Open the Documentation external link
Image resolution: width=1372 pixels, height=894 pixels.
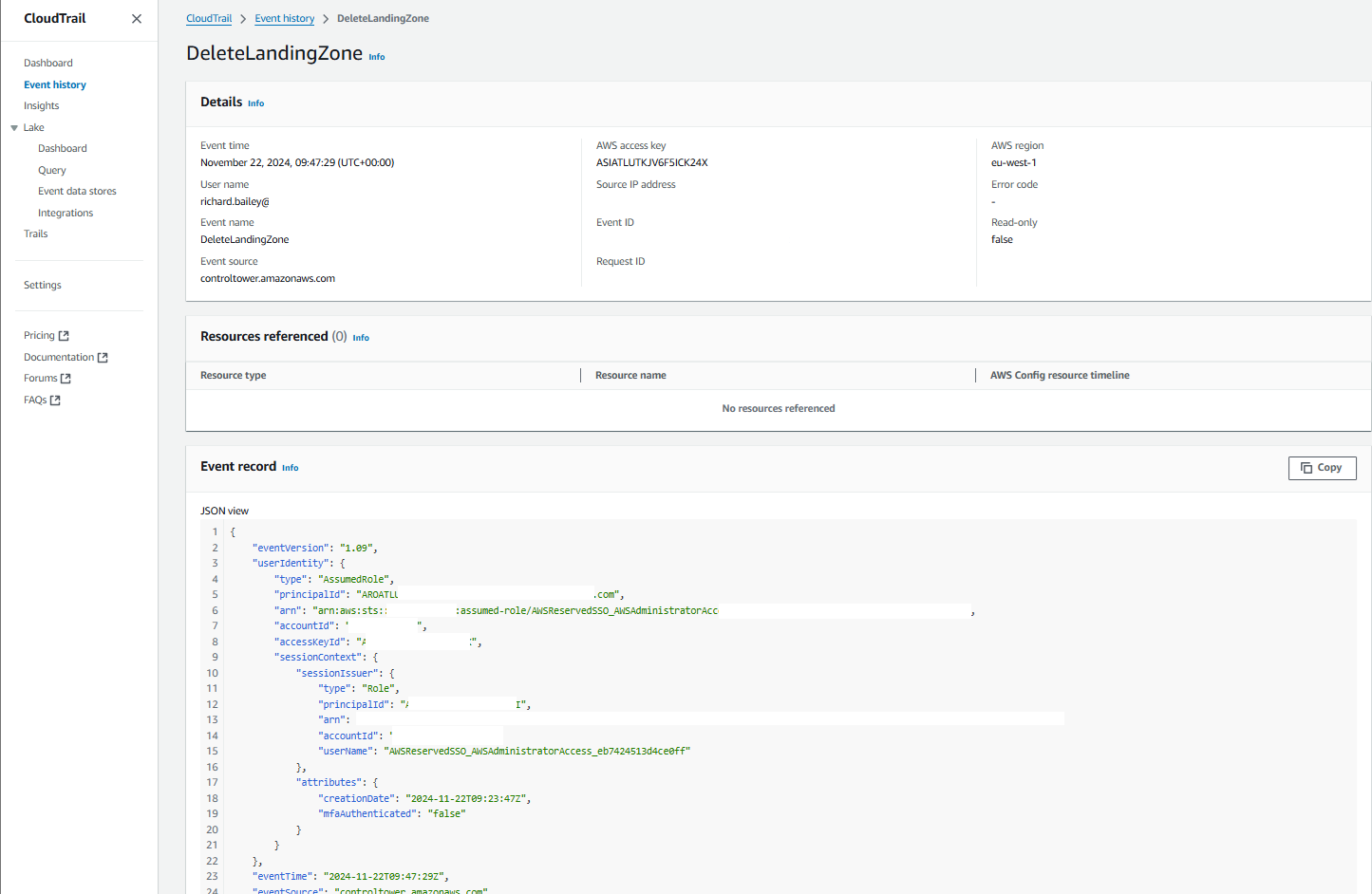point(66,358)
